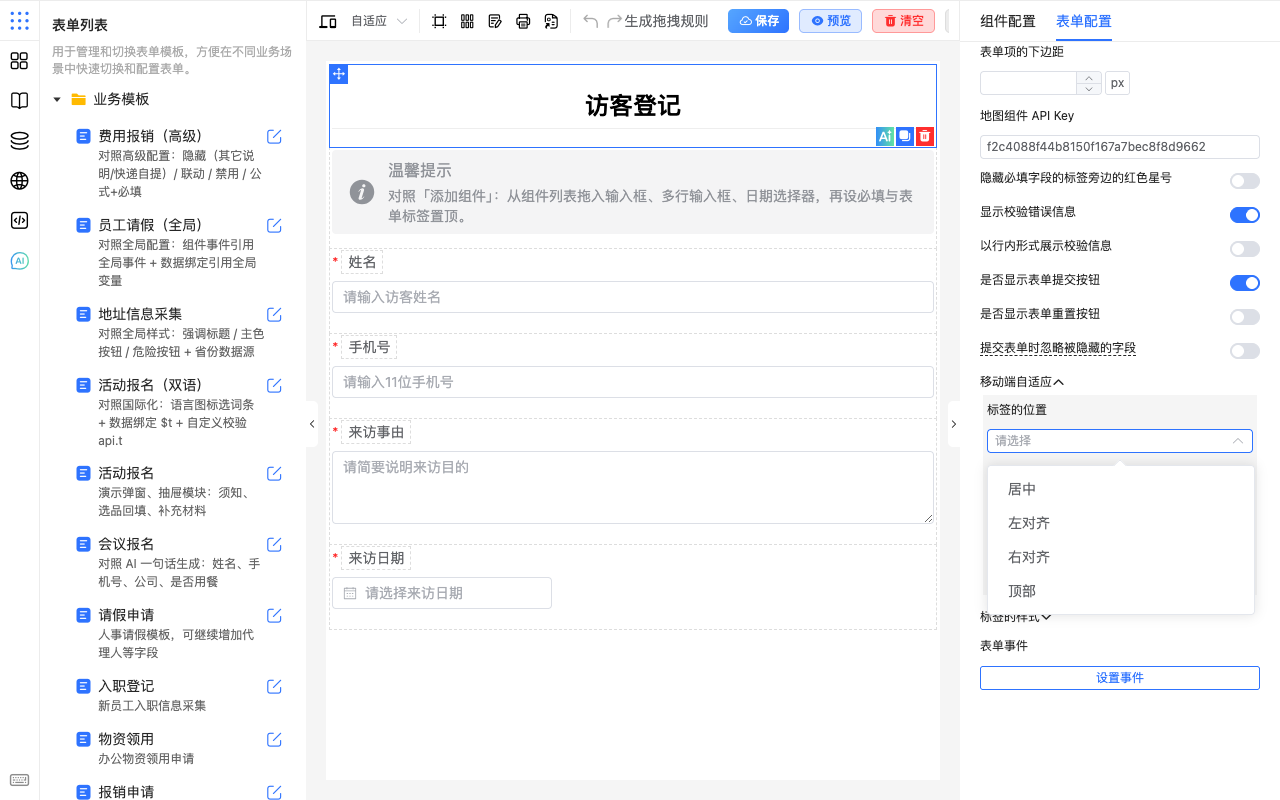Click the redo arrow in the toolbar
The image size is (1280, 800).
click(614, 21)
